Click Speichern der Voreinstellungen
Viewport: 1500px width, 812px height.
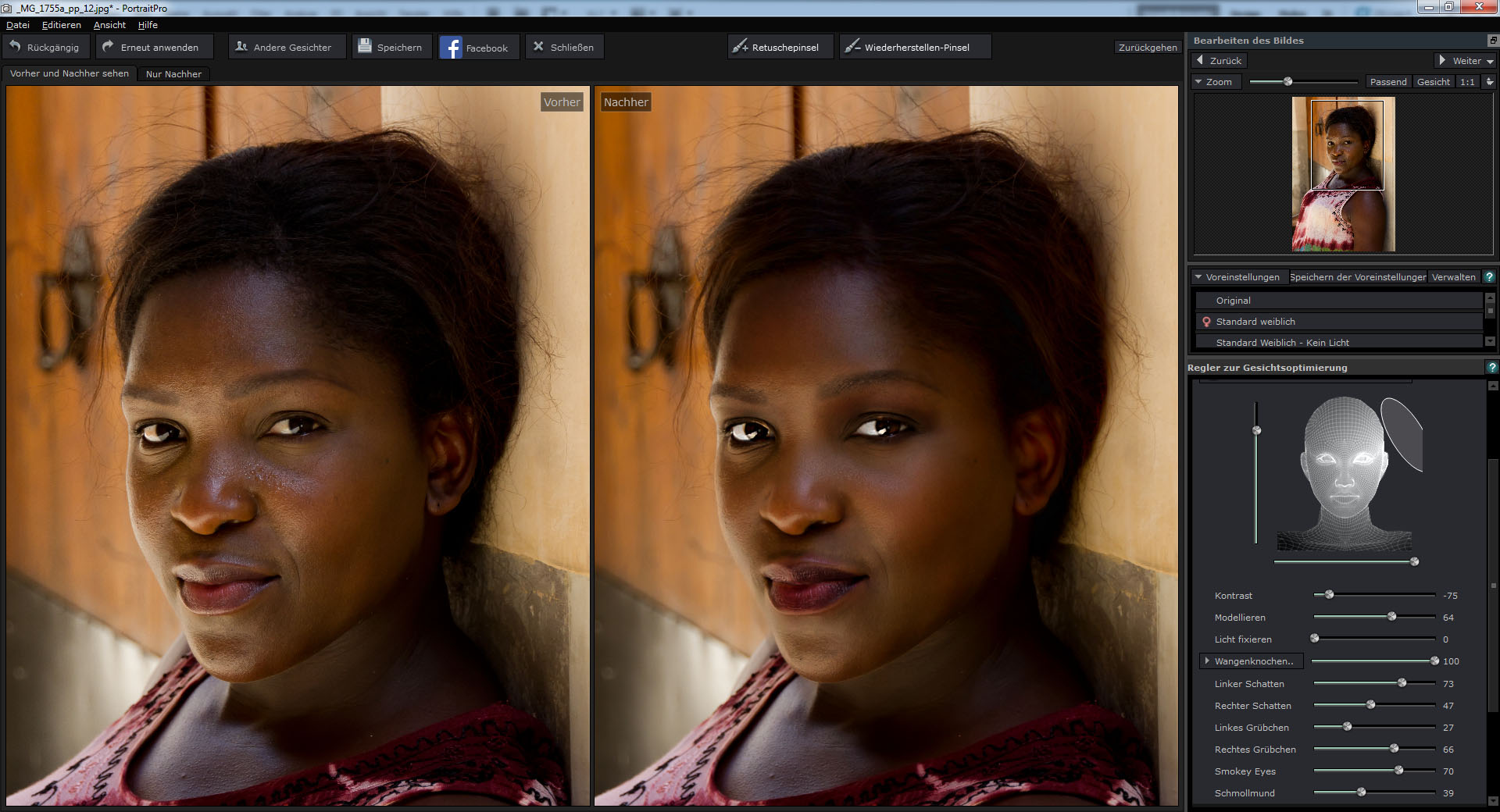point(1358,277)
